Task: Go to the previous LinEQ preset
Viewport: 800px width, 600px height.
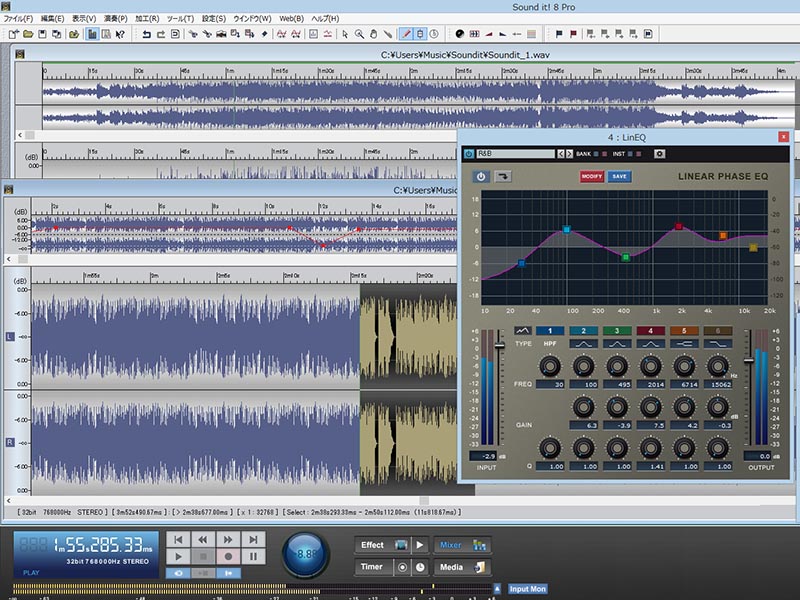Action: click(x=561, y=154)
